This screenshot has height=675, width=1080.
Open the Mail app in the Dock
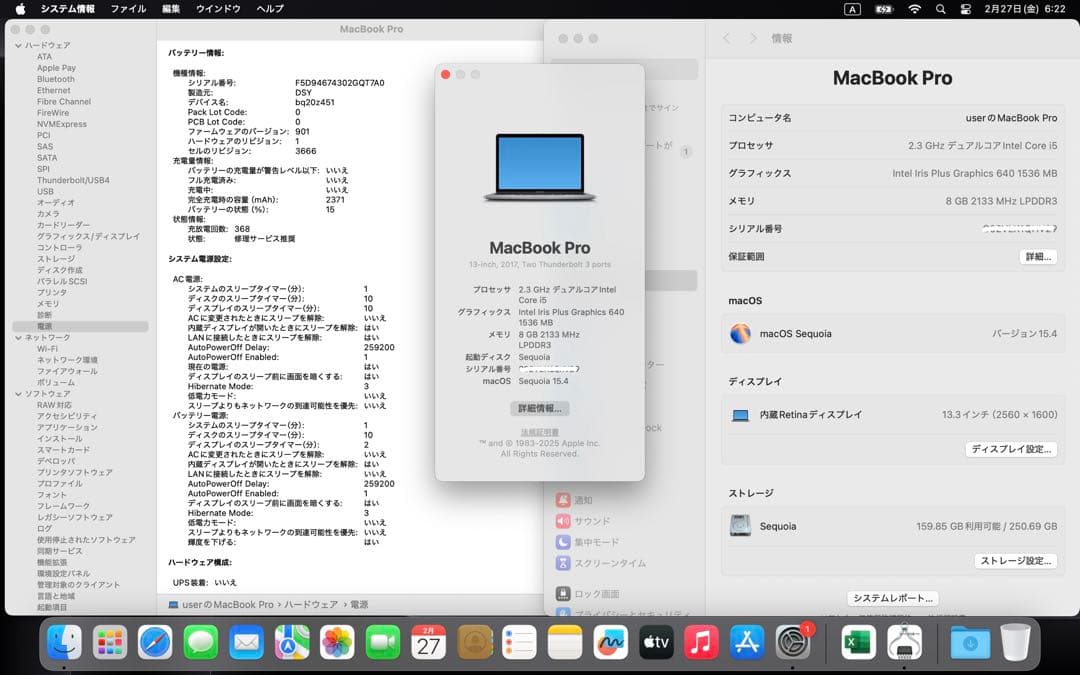(x=247, y=643)
